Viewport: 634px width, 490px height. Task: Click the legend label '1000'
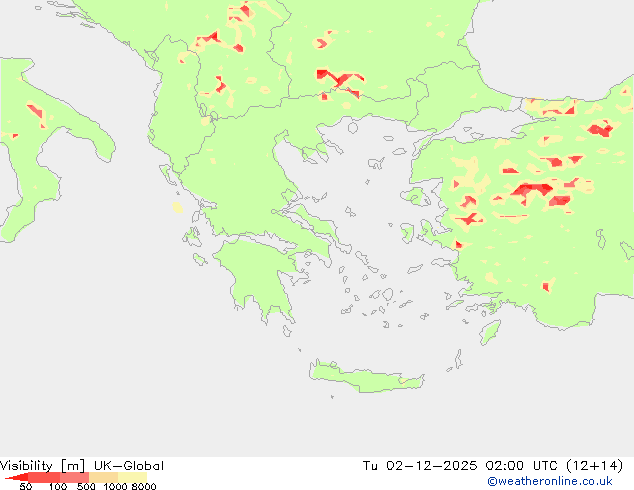click(115, 486)
